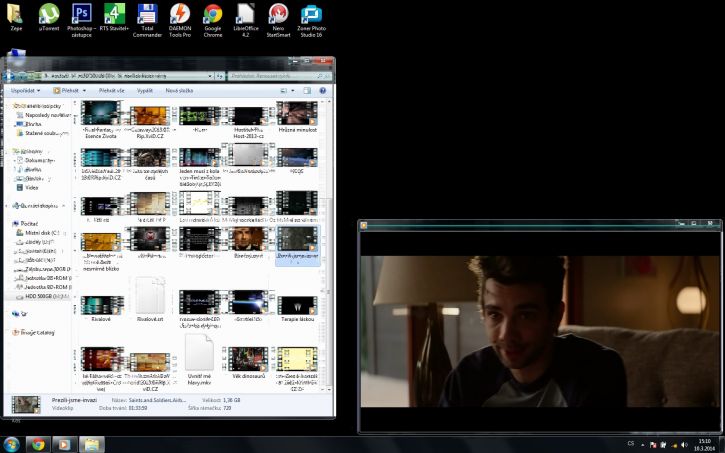Open the Uspořádat dropdown menu
Image resolution: width=725 pixels, height=453 pixels.
click(25, 91)
